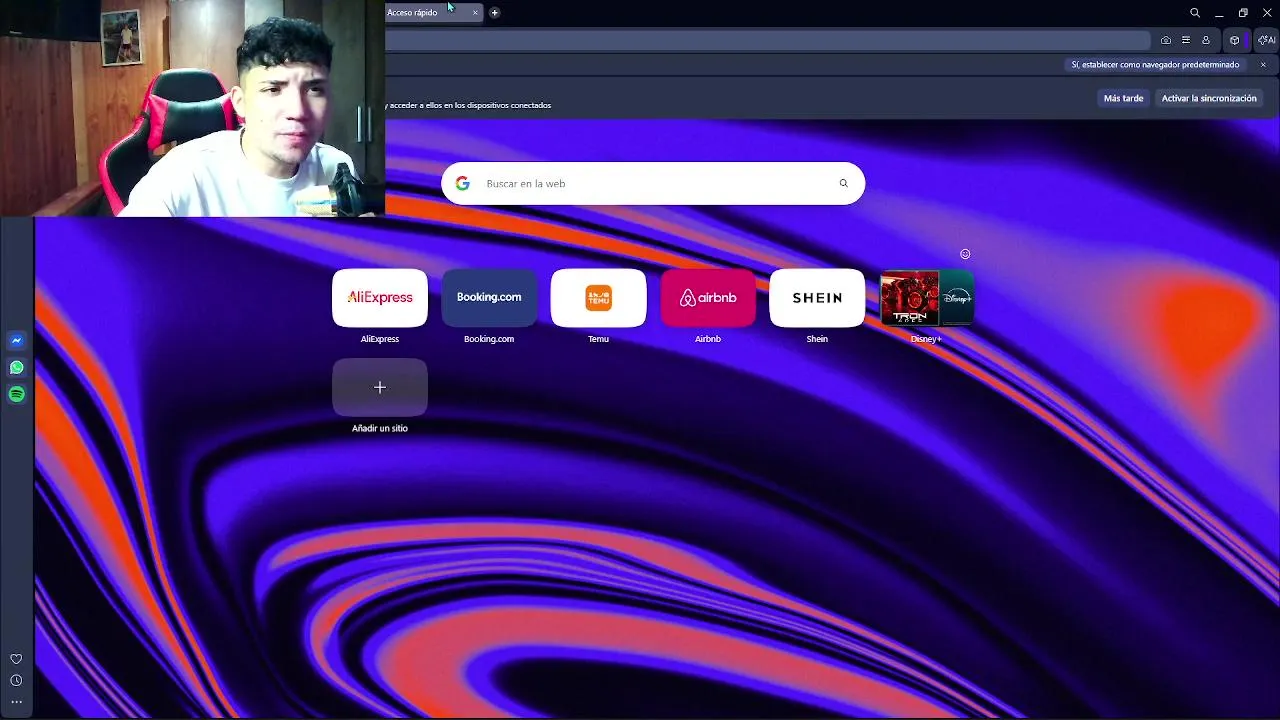Open the extensions cube icon
Viewport: 1280px width, 720px height.
tap(1235, 40)
